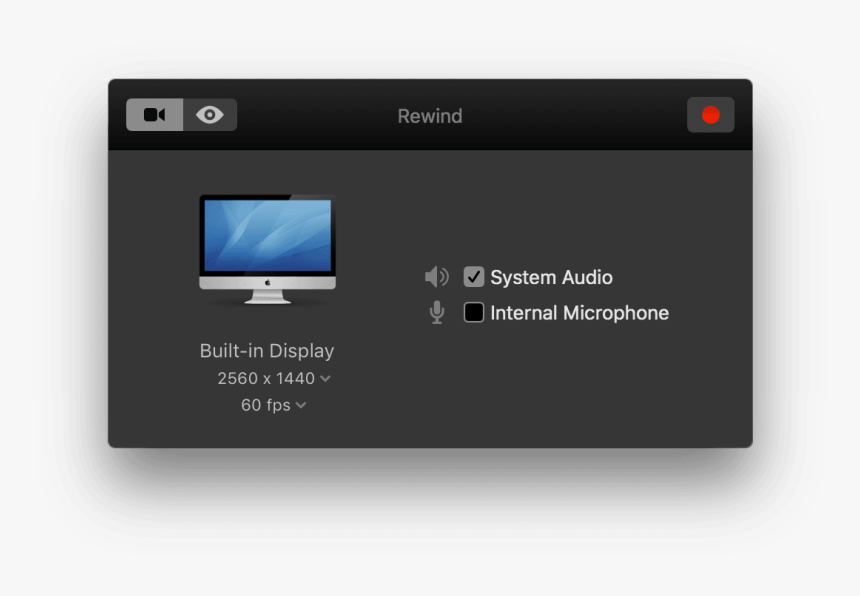This screenshot has height=596, width=860.
Task: Switch to the eye preview tab
Action: click(210, 115)
